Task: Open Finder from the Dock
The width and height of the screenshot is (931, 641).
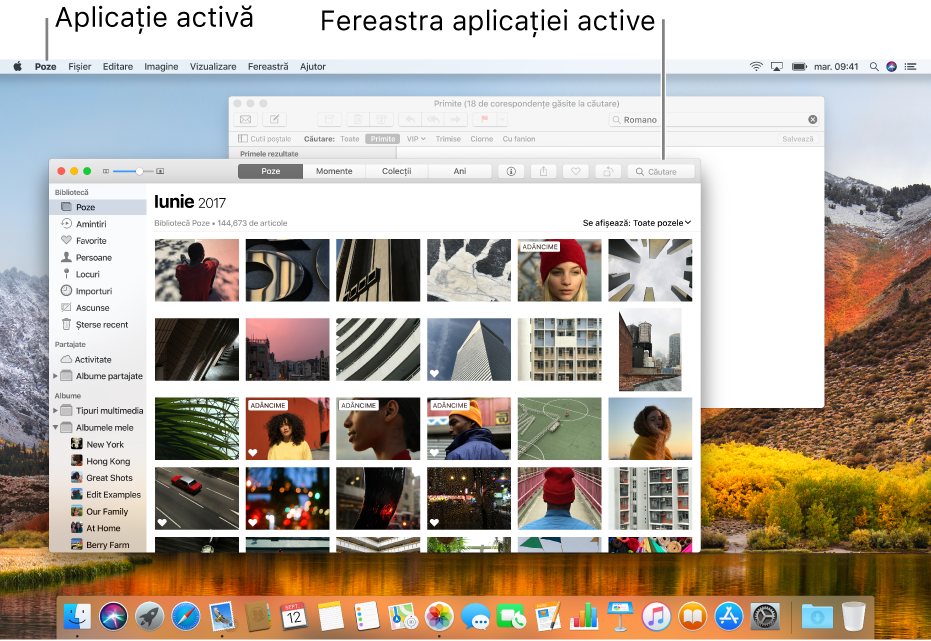Action: [77, 616]
